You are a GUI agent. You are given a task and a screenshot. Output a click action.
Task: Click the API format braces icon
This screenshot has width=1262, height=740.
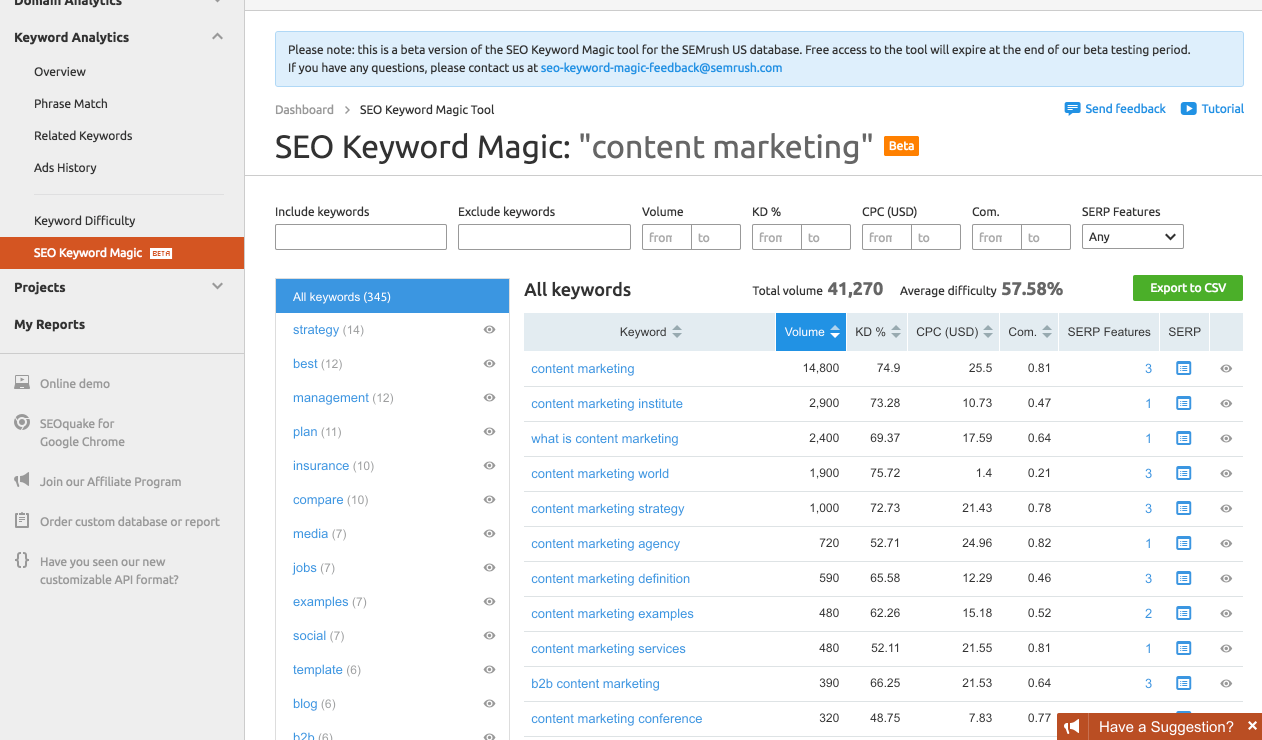click(x=22, y=561)
